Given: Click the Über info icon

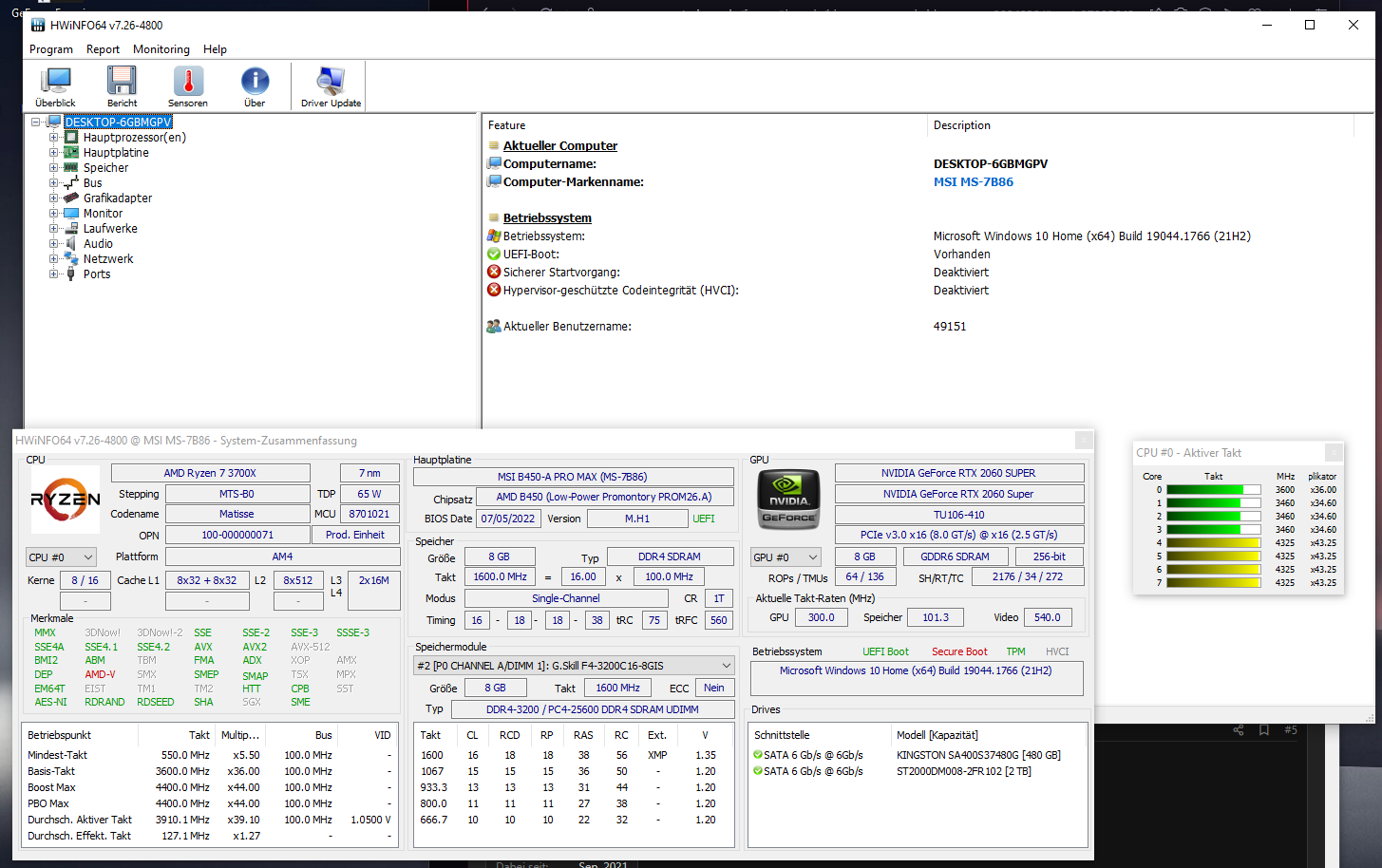Looking at the screenshot, I should (255, 82).
